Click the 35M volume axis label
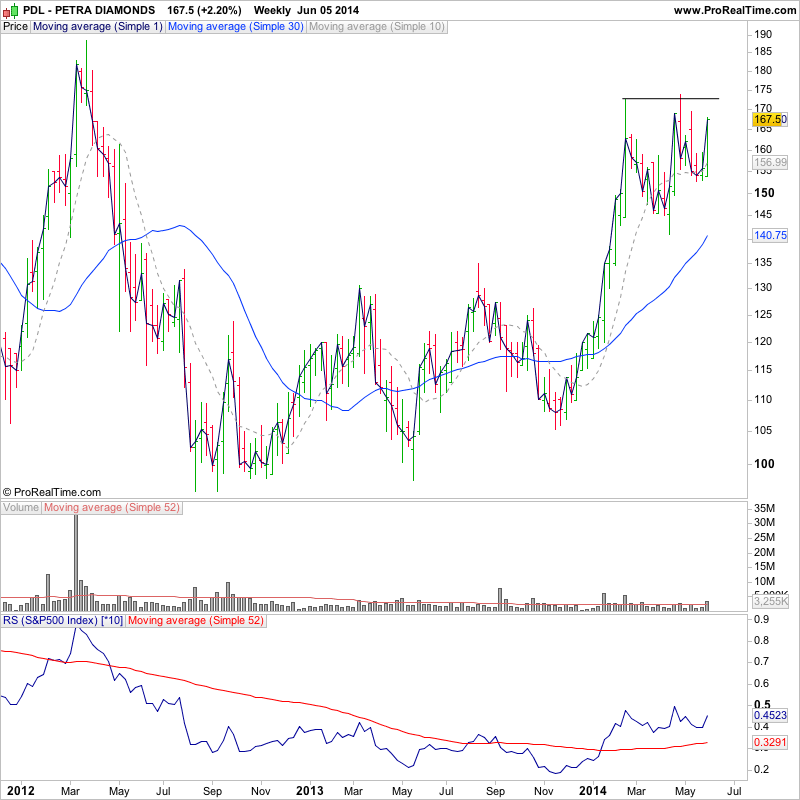Image resolution: width=800 pixels, height=800 pixels. tap(764, 508)
